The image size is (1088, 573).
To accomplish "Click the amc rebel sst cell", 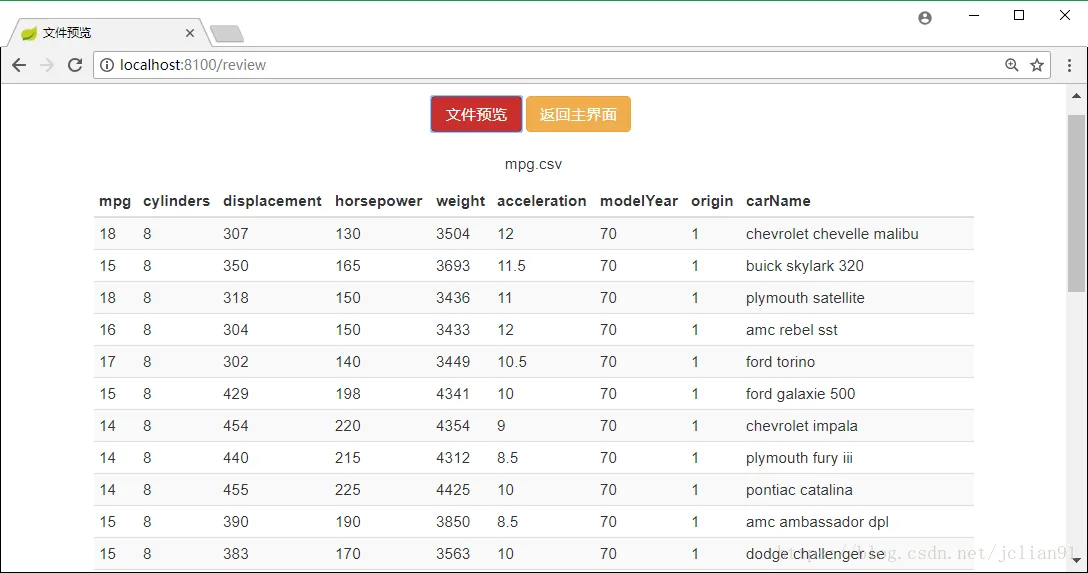I will tap(792, 330).
